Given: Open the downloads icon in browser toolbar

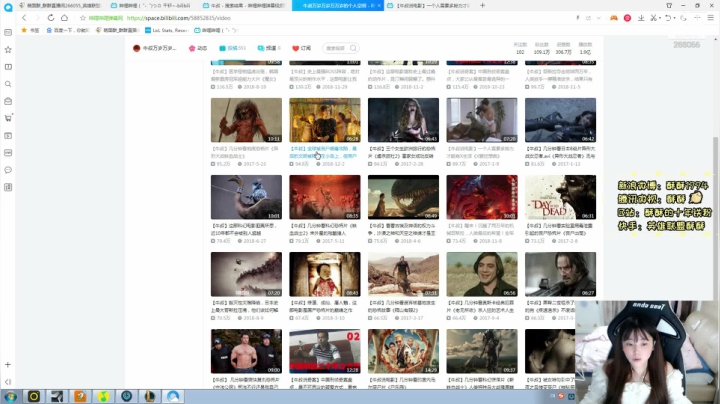Looking at the screenshot, I should tap(641, 18).
